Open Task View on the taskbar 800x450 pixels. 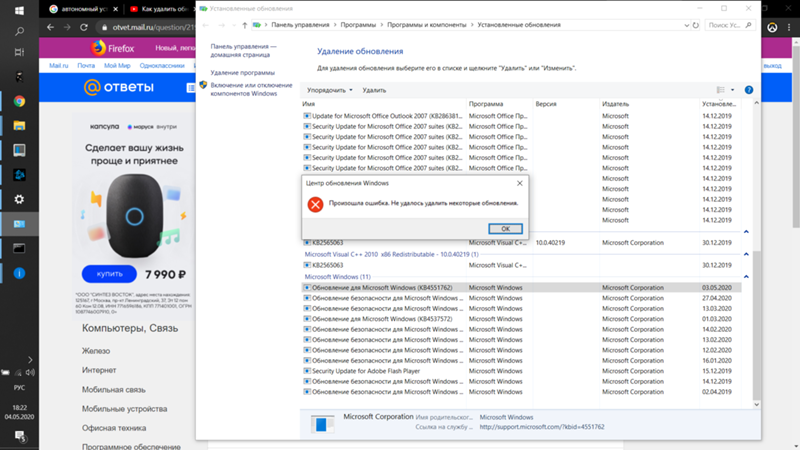pyautogui.click(x=19, y=53)
